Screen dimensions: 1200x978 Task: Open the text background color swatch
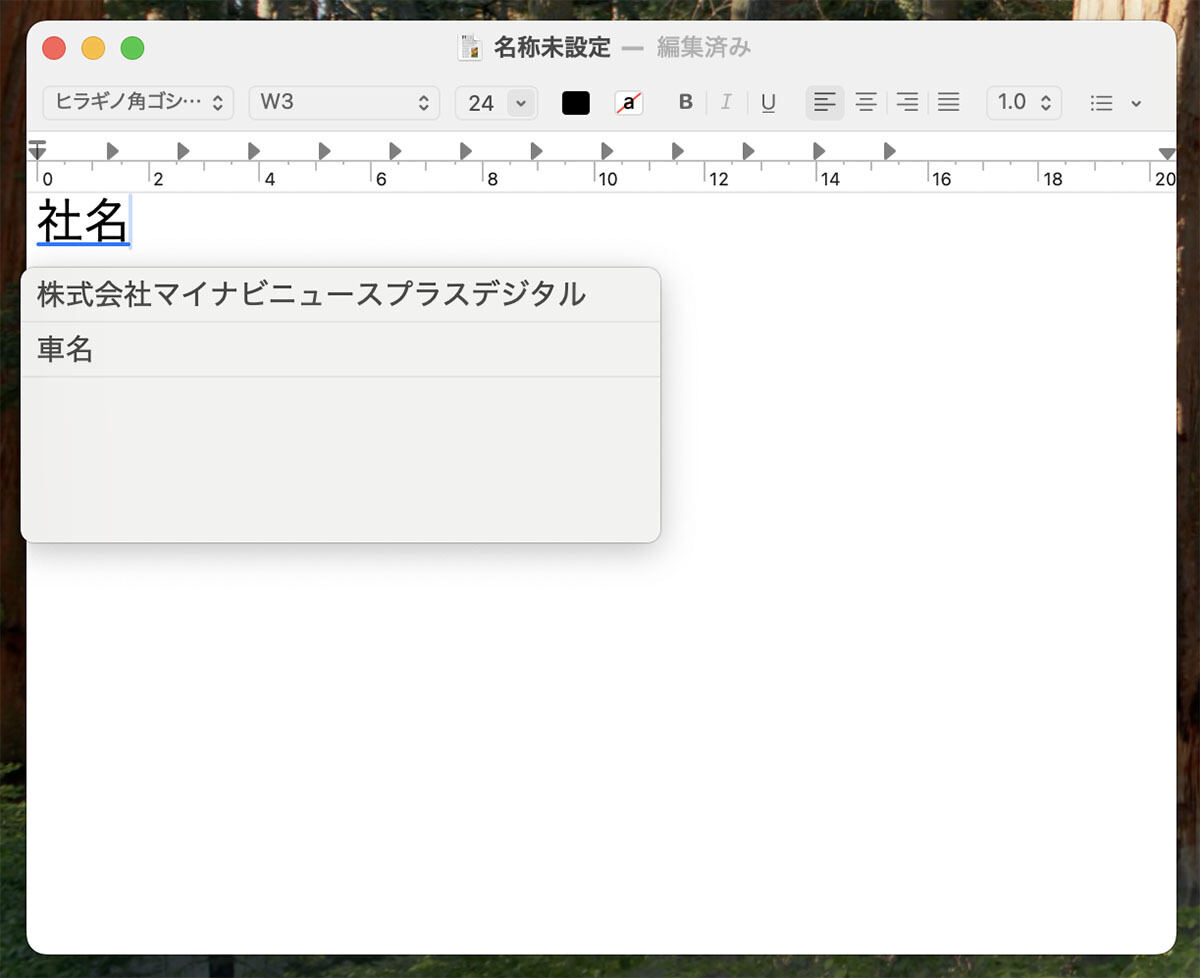coord(629,103)
